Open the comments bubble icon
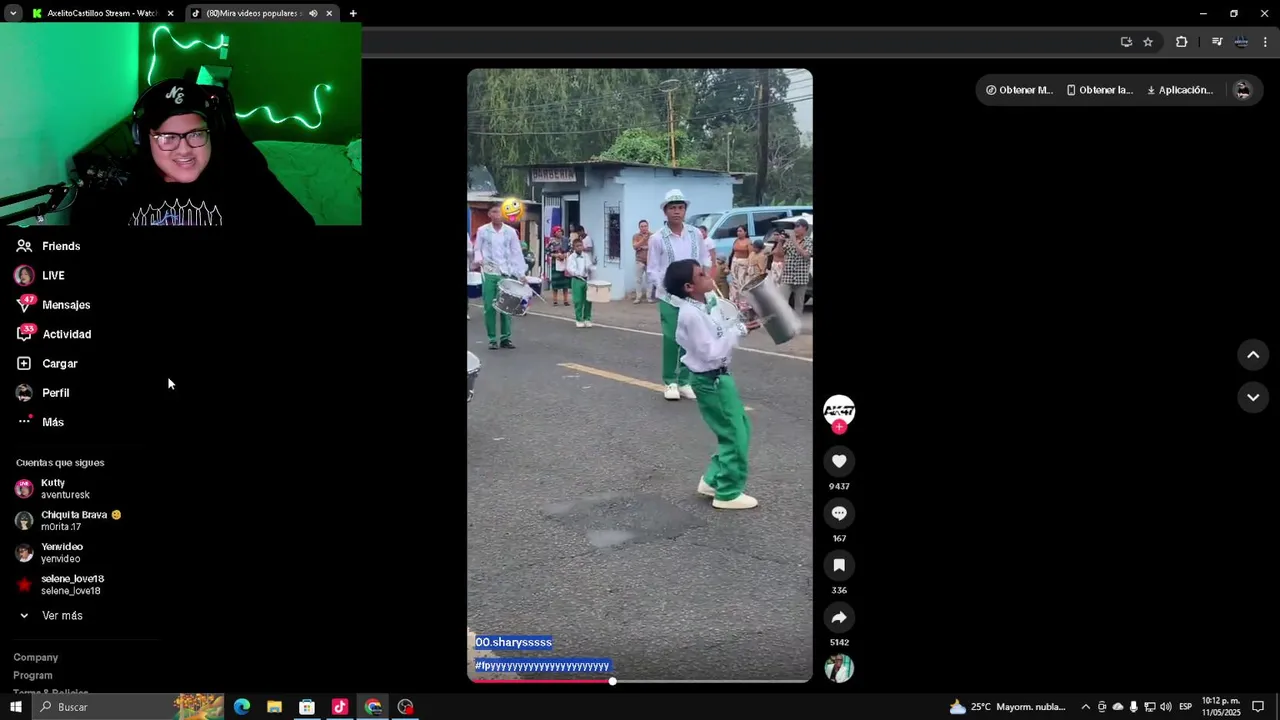This screenshot has width=1280, height=720. point(839,513)
